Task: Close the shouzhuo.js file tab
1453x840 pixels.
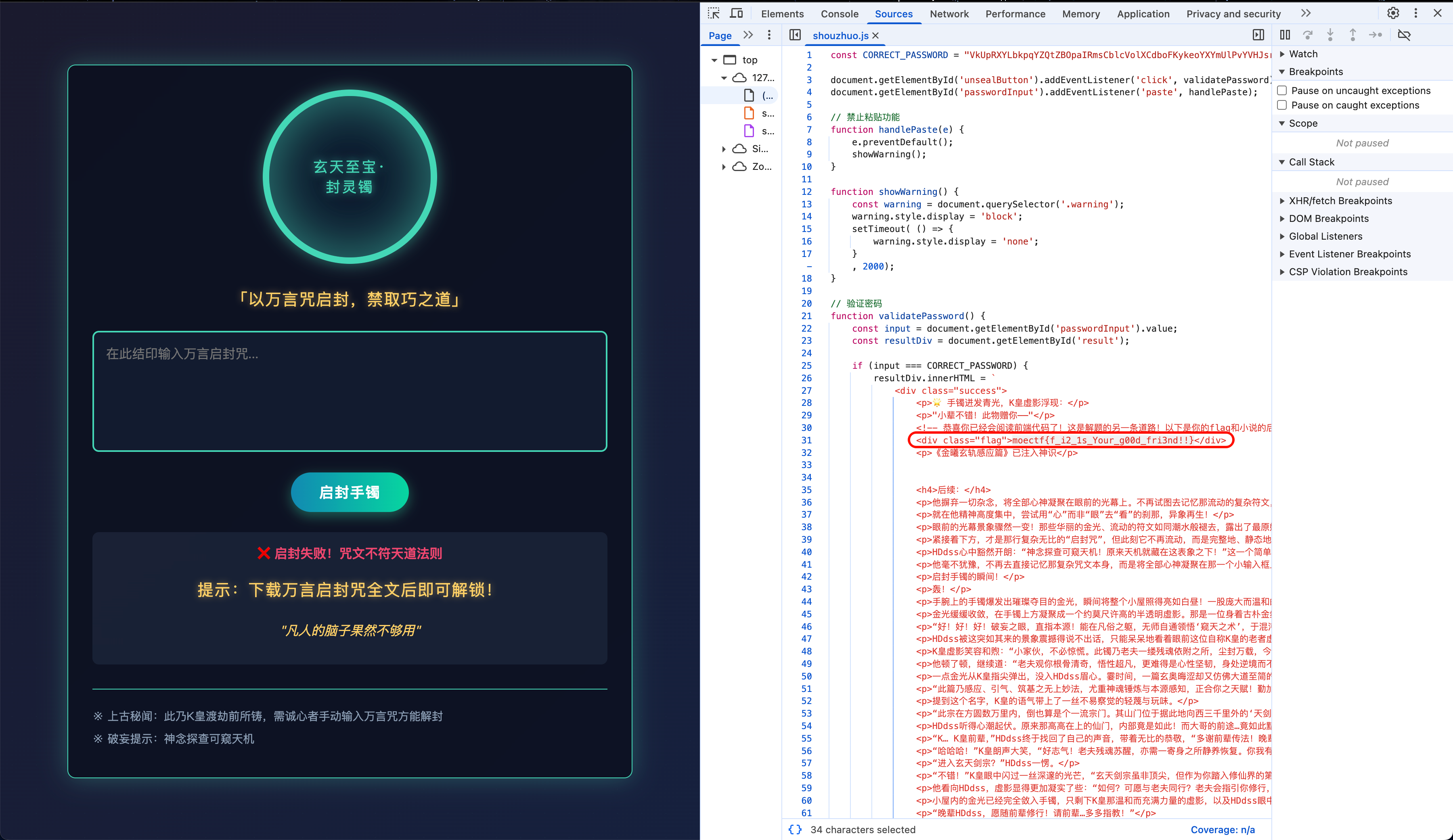Action: [x=876, y=36]
